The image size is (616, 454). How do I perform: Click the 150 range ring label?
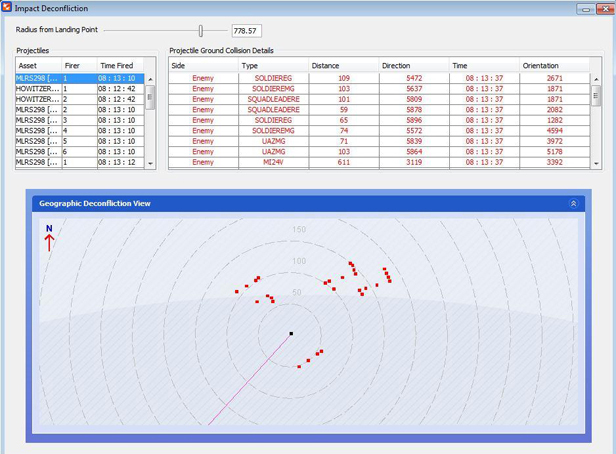299,229
